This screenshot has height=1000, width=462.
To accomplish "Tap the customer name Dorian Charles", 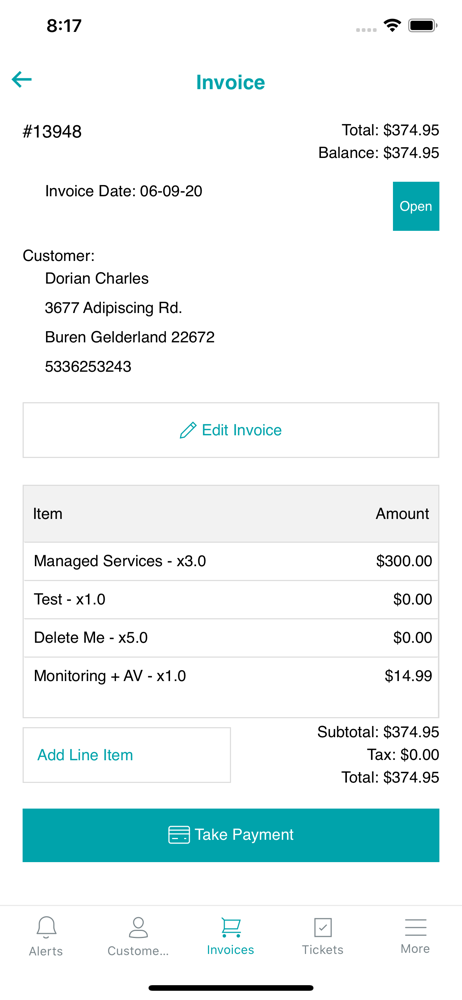I will click(96, 279).
